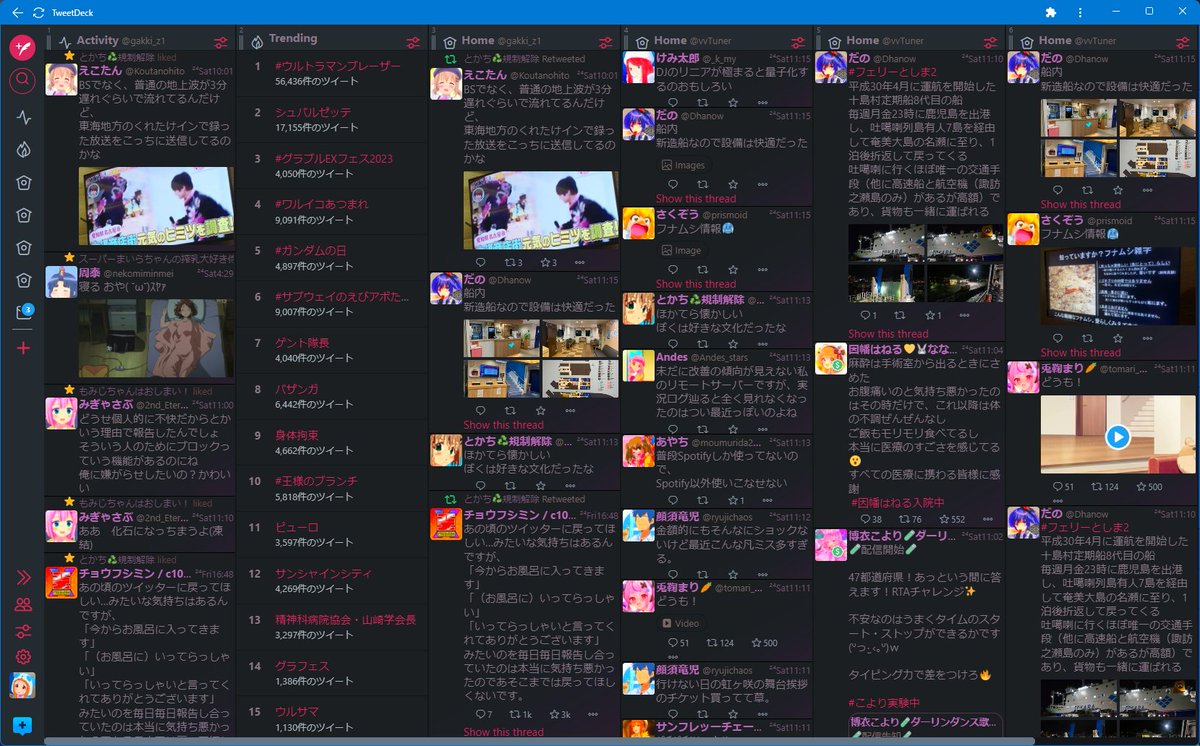Jump to Activity column via sidebar pulse icon

tap(23, 117)
